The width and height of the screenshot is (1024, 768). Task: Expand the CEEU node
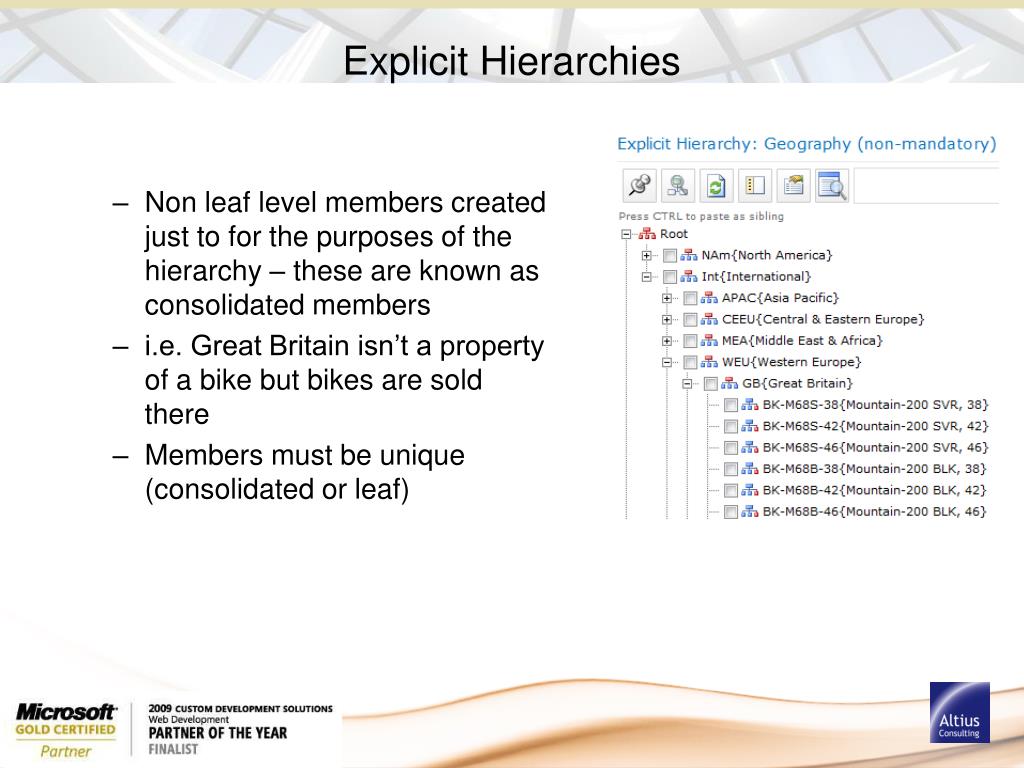tap(666, 320)
